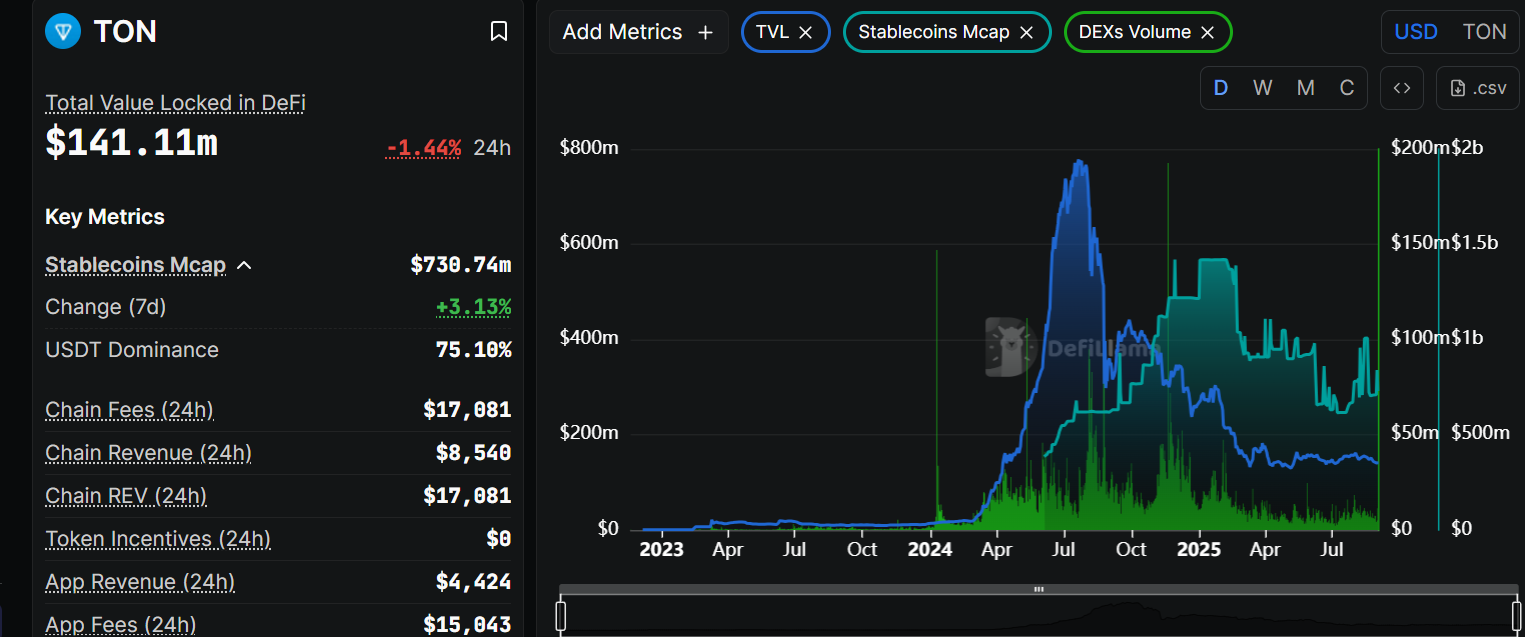This screenshot has height=637, width=1525.
Task: Click the range slider center grip
Action: [x=1039, y=590]
